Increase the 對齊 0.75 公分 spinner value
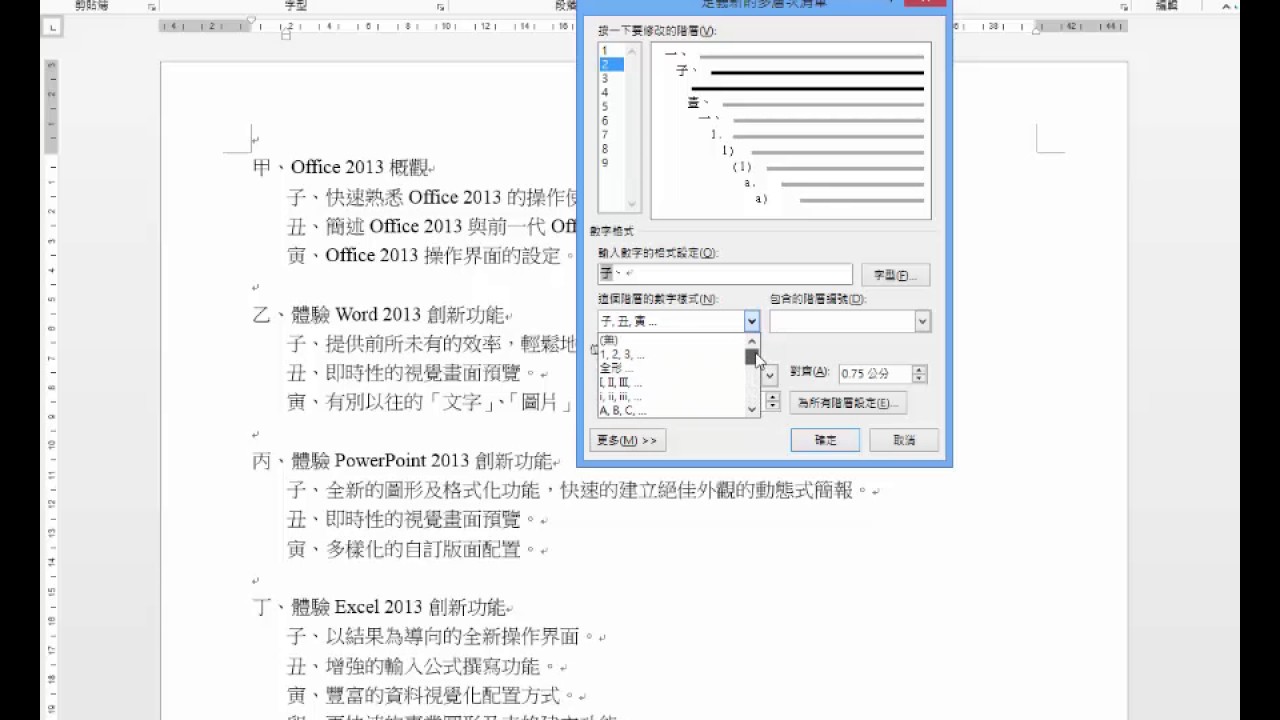Screen dimensions: 1280x720 pos(920,369)
